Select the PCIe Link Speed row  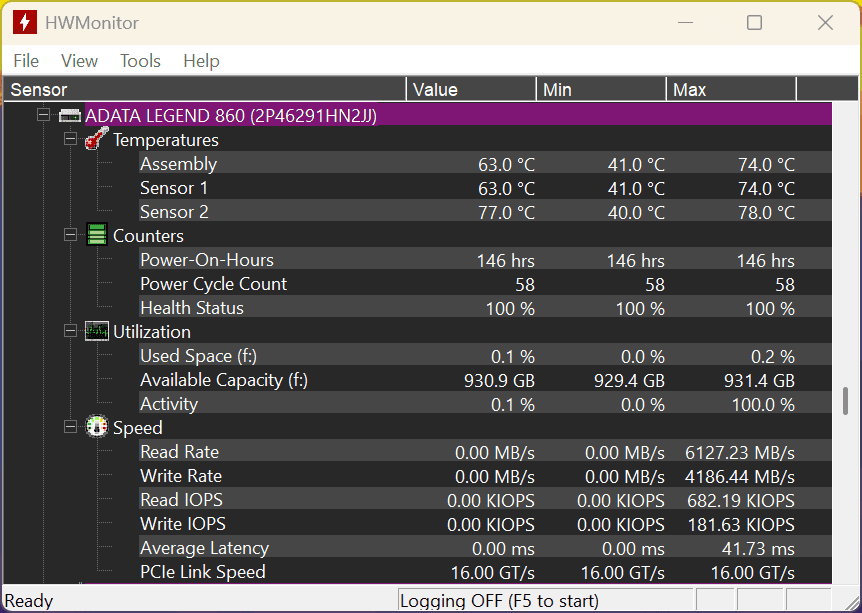click(x=485, y=572)
